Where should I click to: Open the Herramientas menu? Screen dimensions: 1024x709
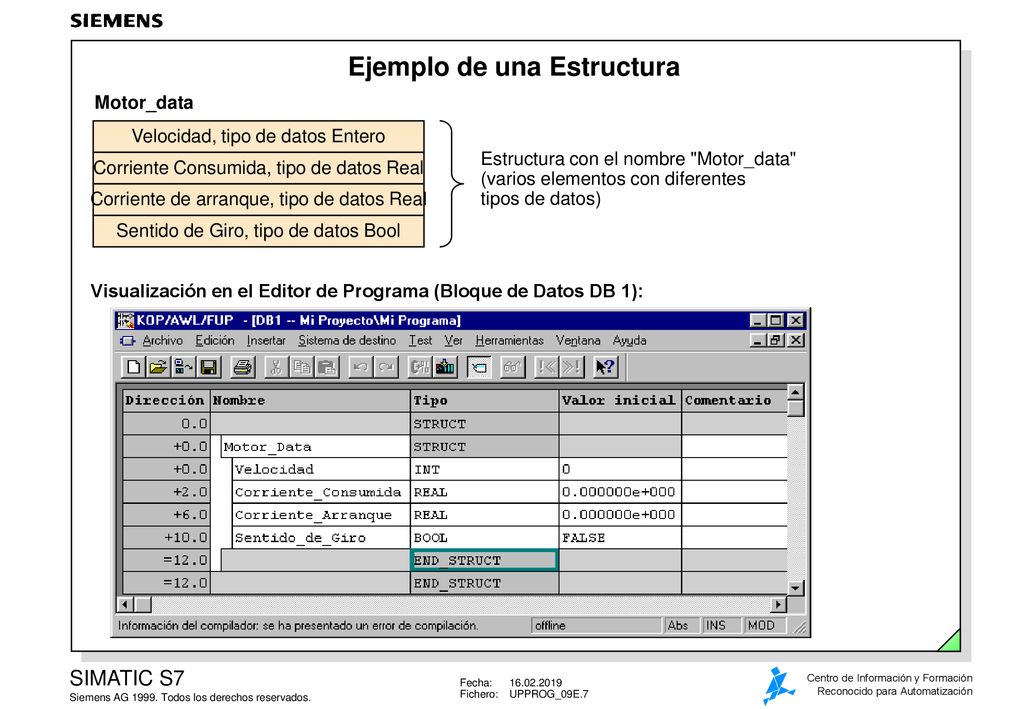click(x=509, y=340)
